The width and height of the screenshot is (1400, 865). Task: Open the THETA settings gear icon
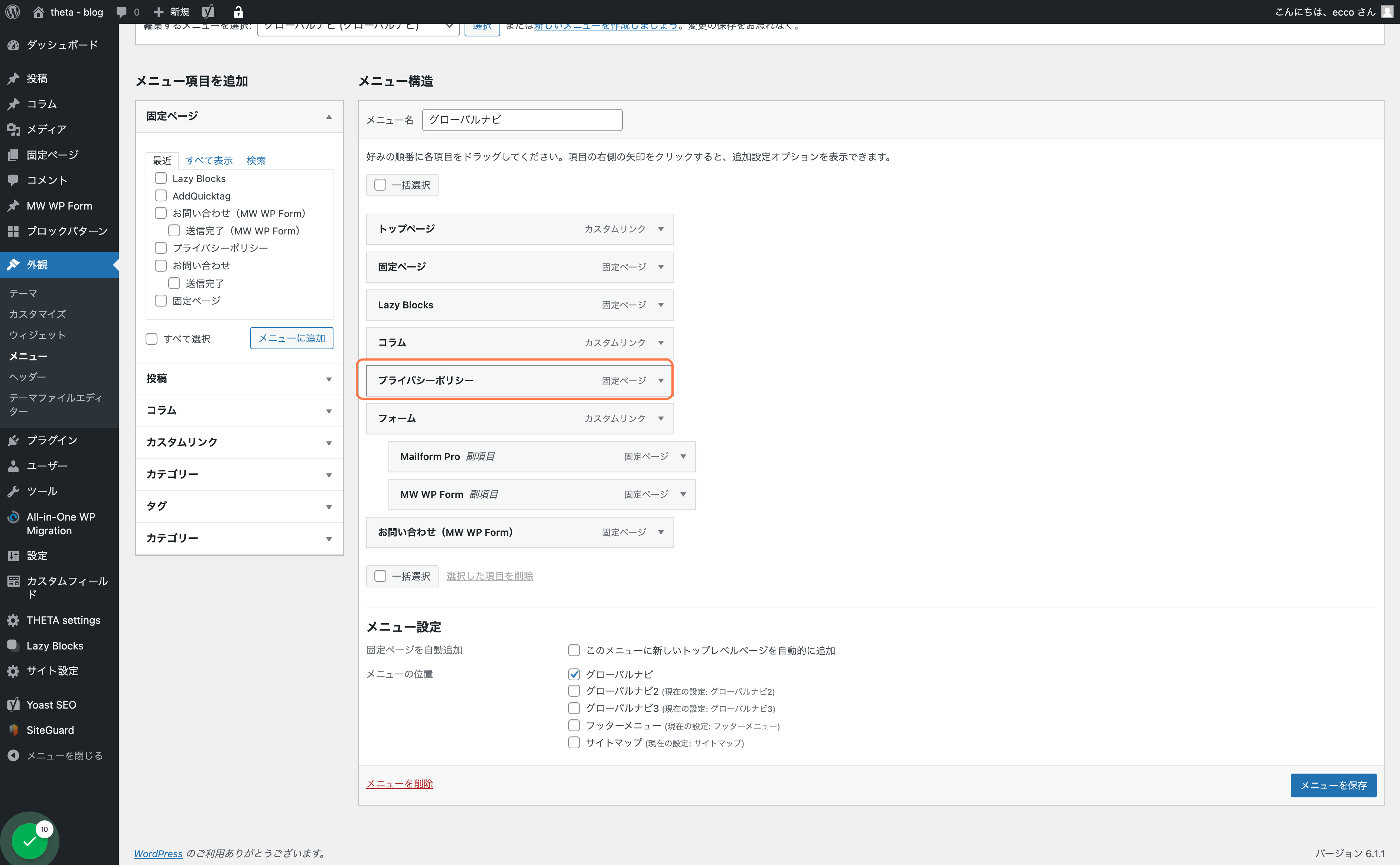pyautogui.click(x=13, y=620)
